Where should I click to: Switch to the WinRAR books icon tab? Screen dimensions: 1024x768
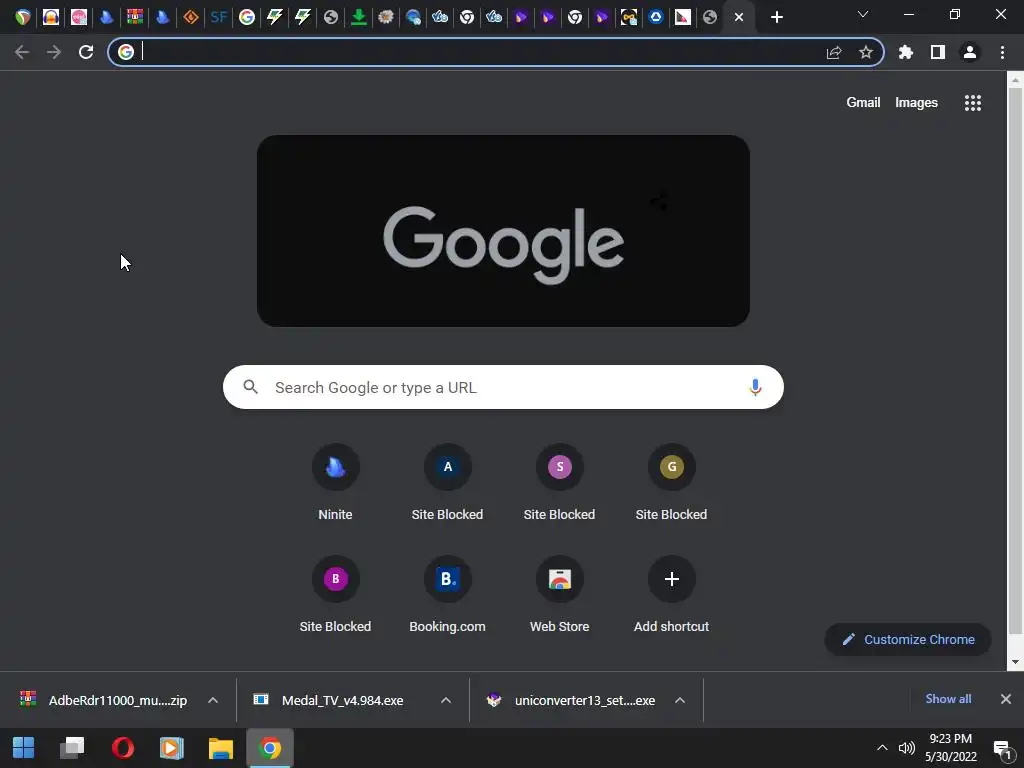(135, 17)
